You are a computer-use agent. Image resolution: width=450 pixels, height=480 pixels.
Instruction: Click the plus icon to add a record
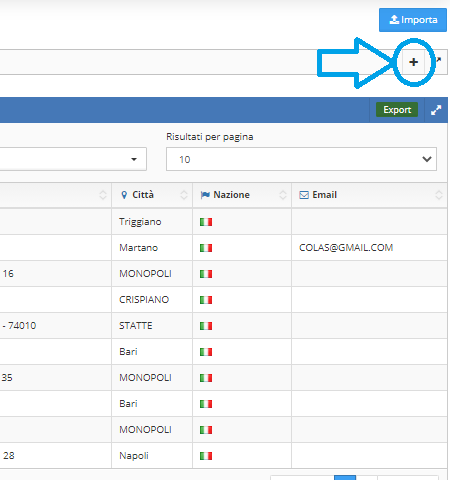pos(413,62)
